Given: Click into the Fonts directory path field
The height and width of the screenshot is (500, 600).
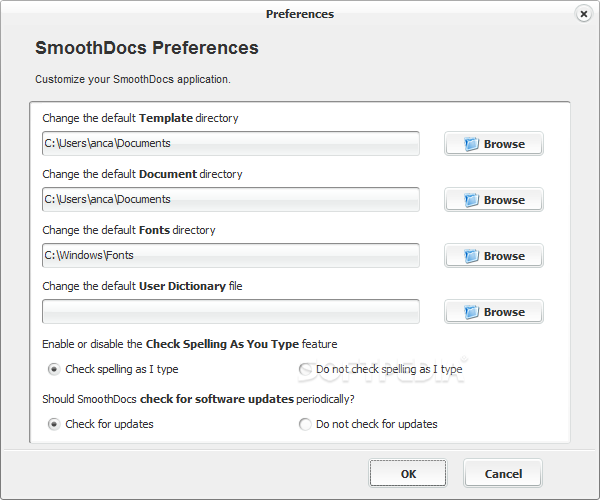Looking at the screenshot, I should [231, 255].
